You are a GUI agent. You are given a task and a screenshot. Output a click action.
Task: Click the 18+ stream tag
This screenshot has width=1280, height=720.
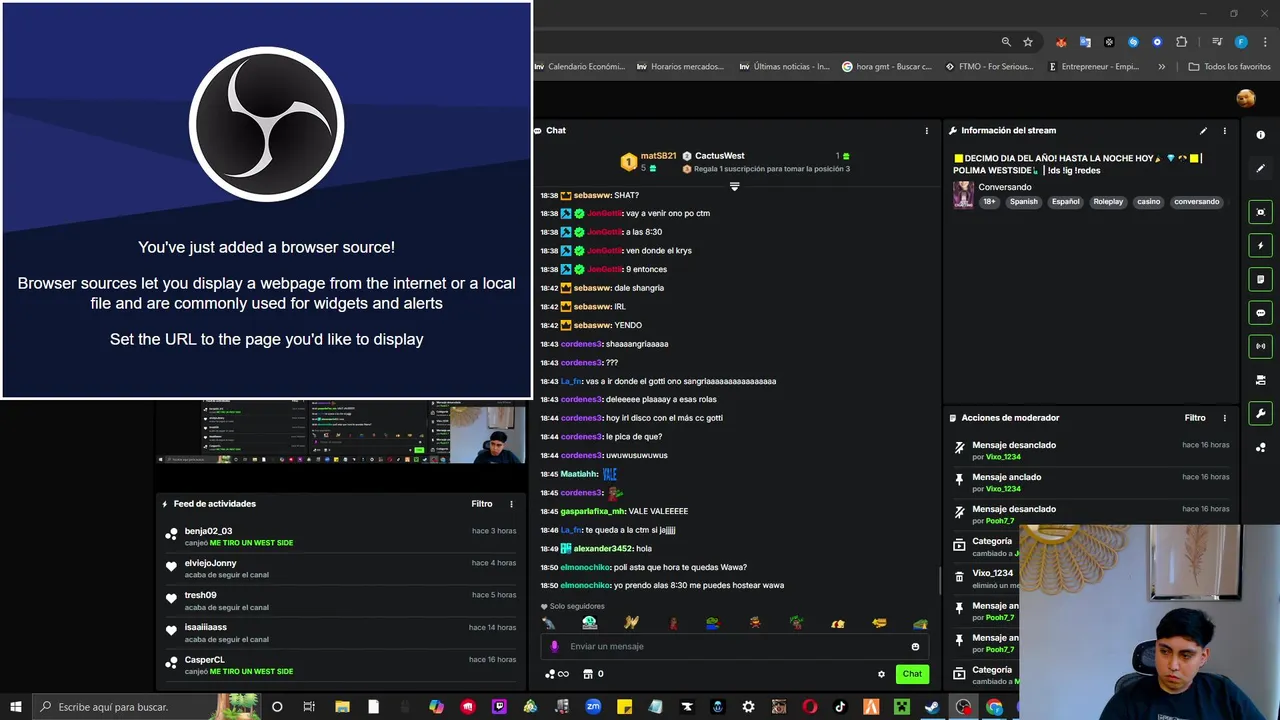pos(989,202)
